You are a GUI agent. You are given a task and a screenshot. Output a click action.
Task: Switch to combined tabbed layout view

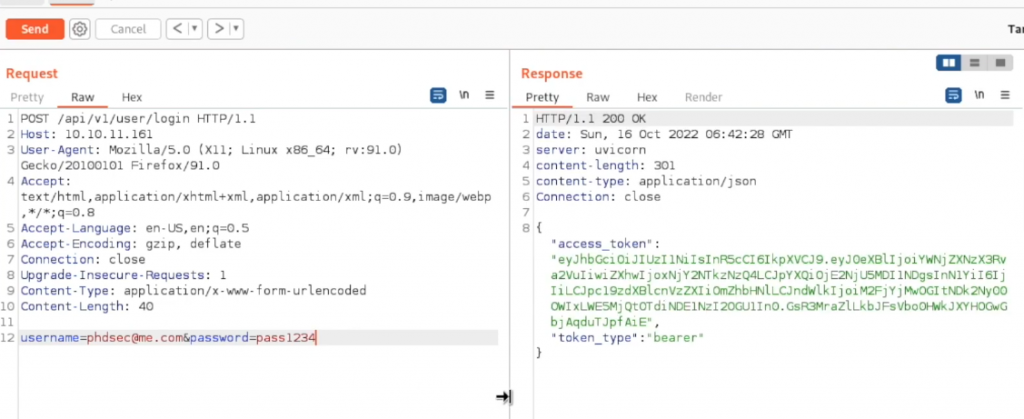pyautogui.click(x=1000, y=63)
